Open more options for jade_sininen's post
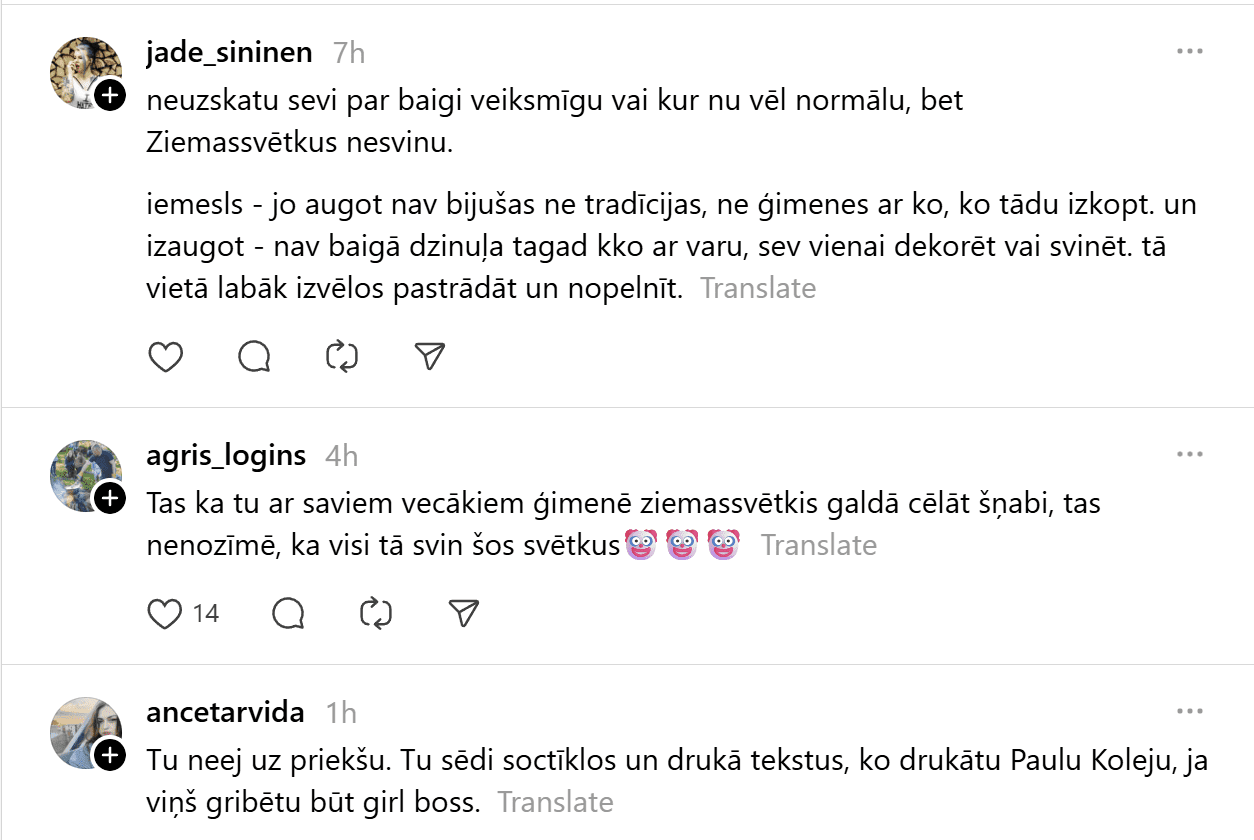Screen dimensions: 1254x840 pos(1189,52)
